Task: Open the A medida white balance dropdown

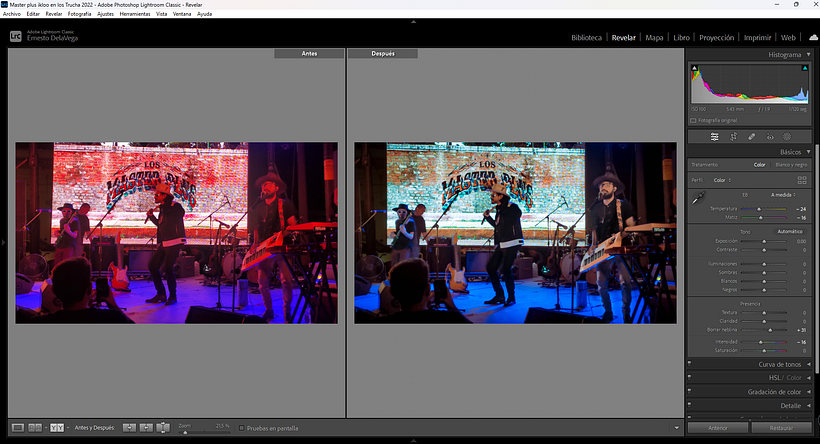Action: [x=783, y=194]
